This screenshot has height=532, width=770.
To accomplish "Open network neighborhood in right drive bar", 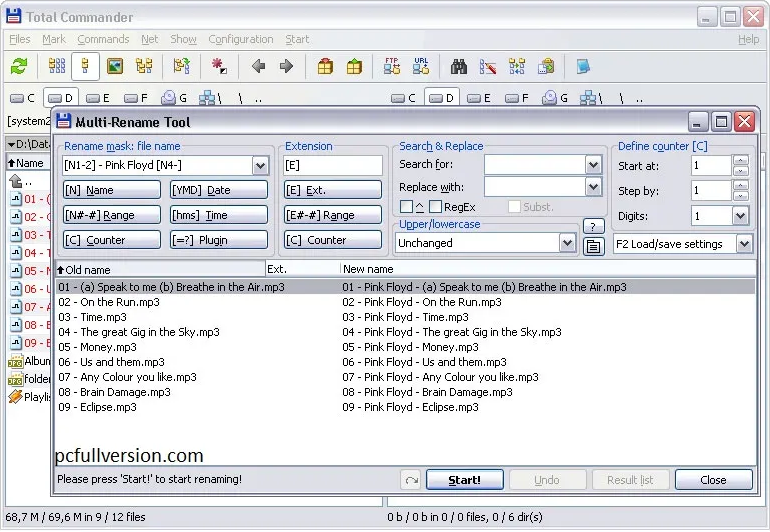I will 593,98.
